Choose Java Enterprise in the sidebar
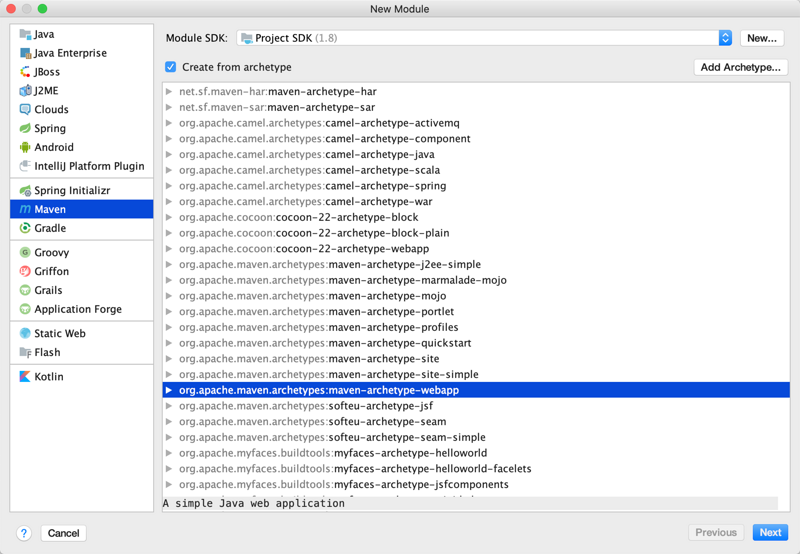 [70, 53]
